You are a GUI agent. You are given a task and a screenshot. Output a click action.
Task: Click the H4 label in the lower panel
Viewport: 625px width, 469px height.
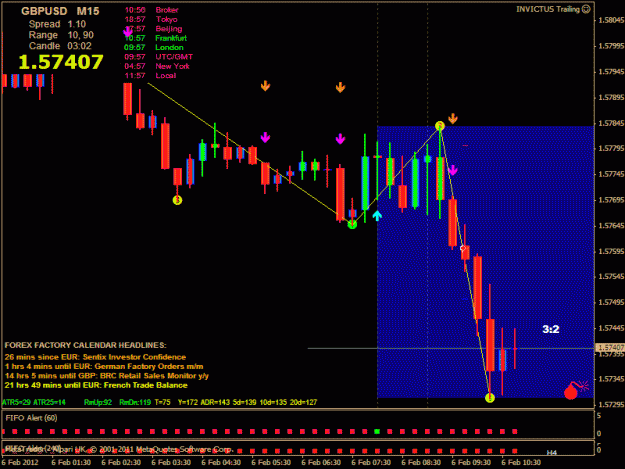[552, 453]
